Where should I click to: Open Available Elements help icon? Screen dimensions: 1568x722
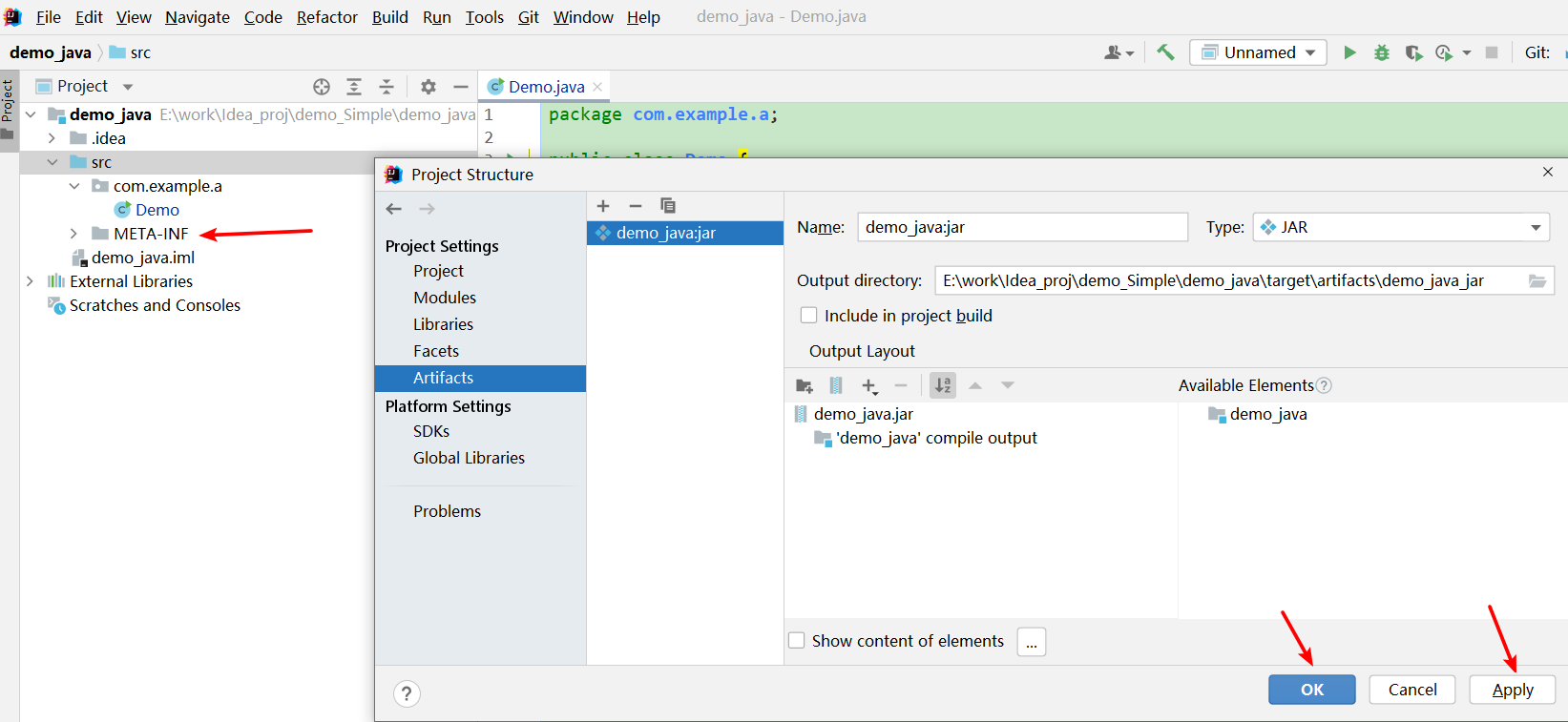(x=1324, y=385)
